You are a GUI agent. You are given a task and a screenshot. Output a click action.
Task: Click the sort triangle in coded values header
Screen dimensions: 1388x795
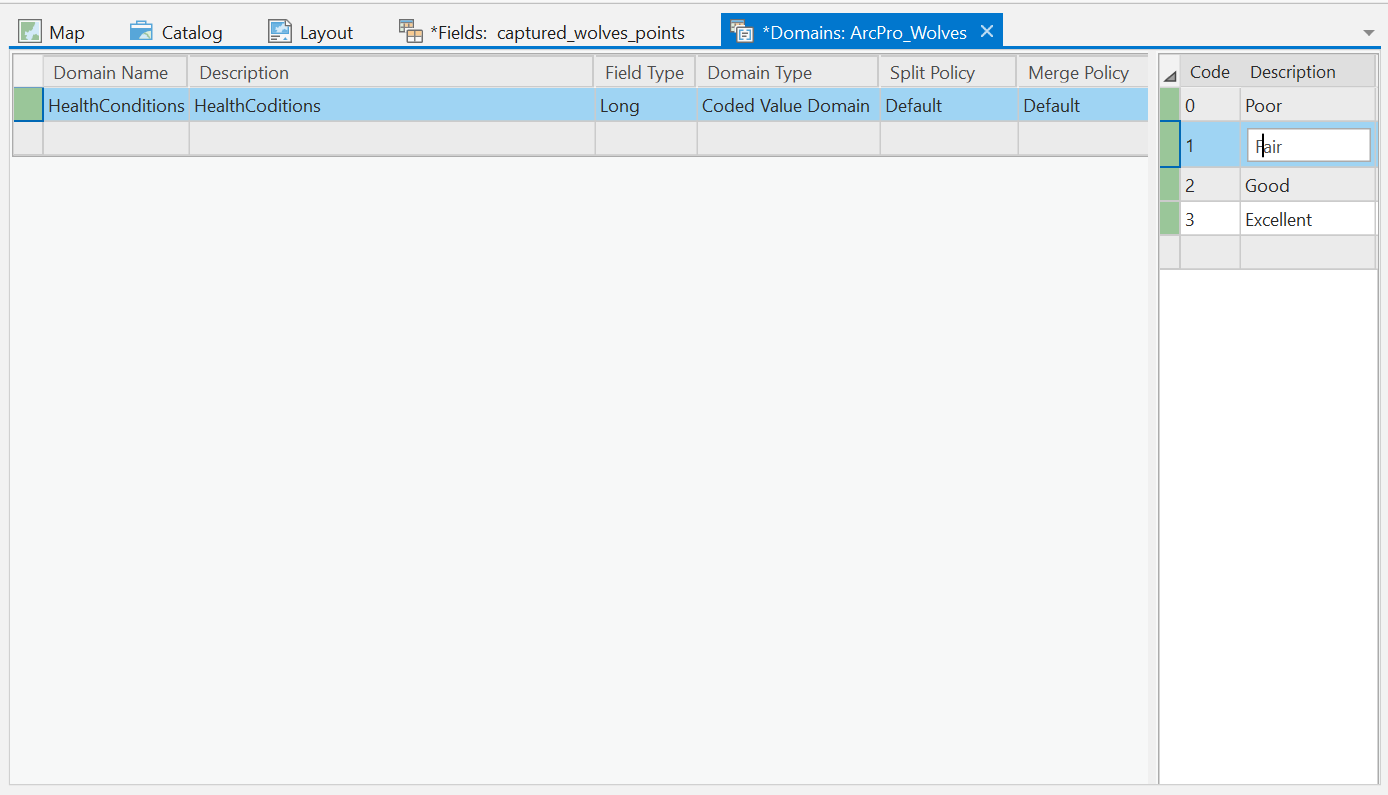(x=1170, y=76)
